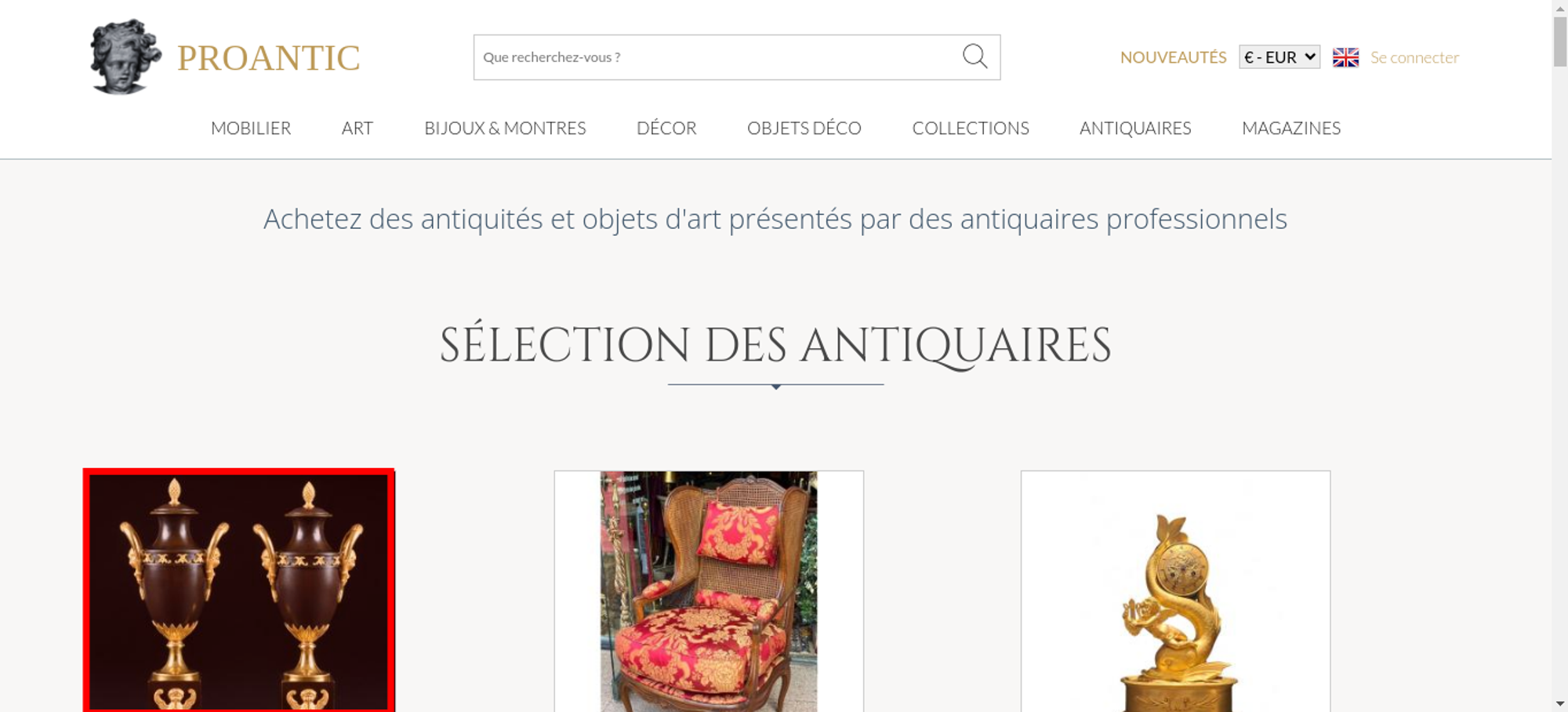Screen dimensions: 1568x712
Task: Open the OBJETS DÉCO menu
Action: pos(804,128)
